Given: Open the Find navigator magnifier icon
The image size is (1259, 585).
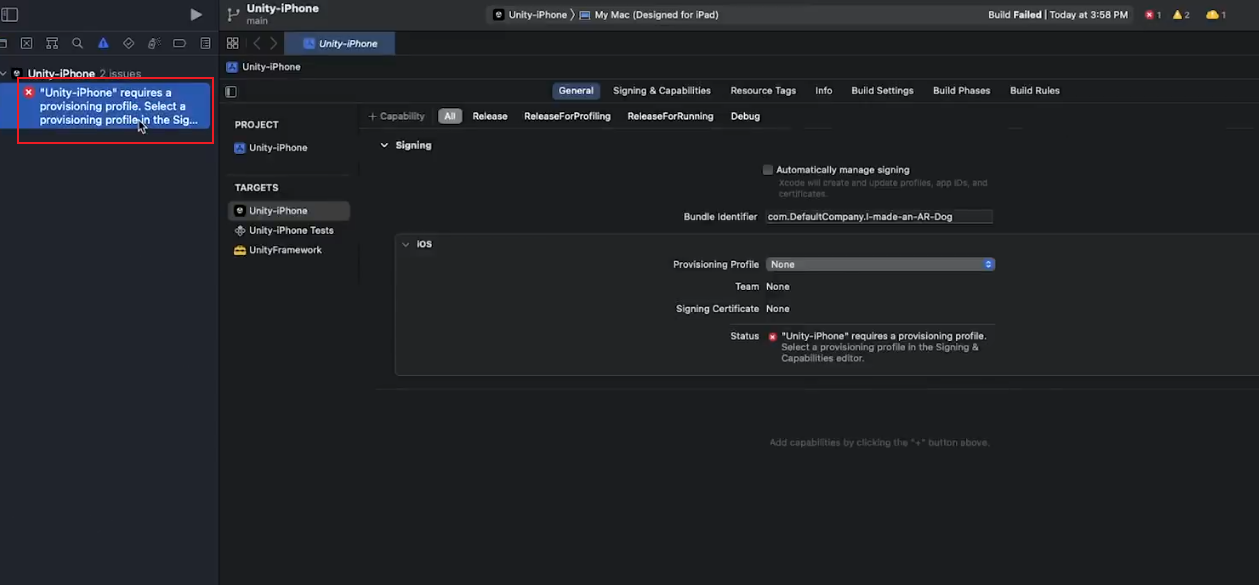Looking at the screenshot, I should pyautogui.click(x=77, y=43).
